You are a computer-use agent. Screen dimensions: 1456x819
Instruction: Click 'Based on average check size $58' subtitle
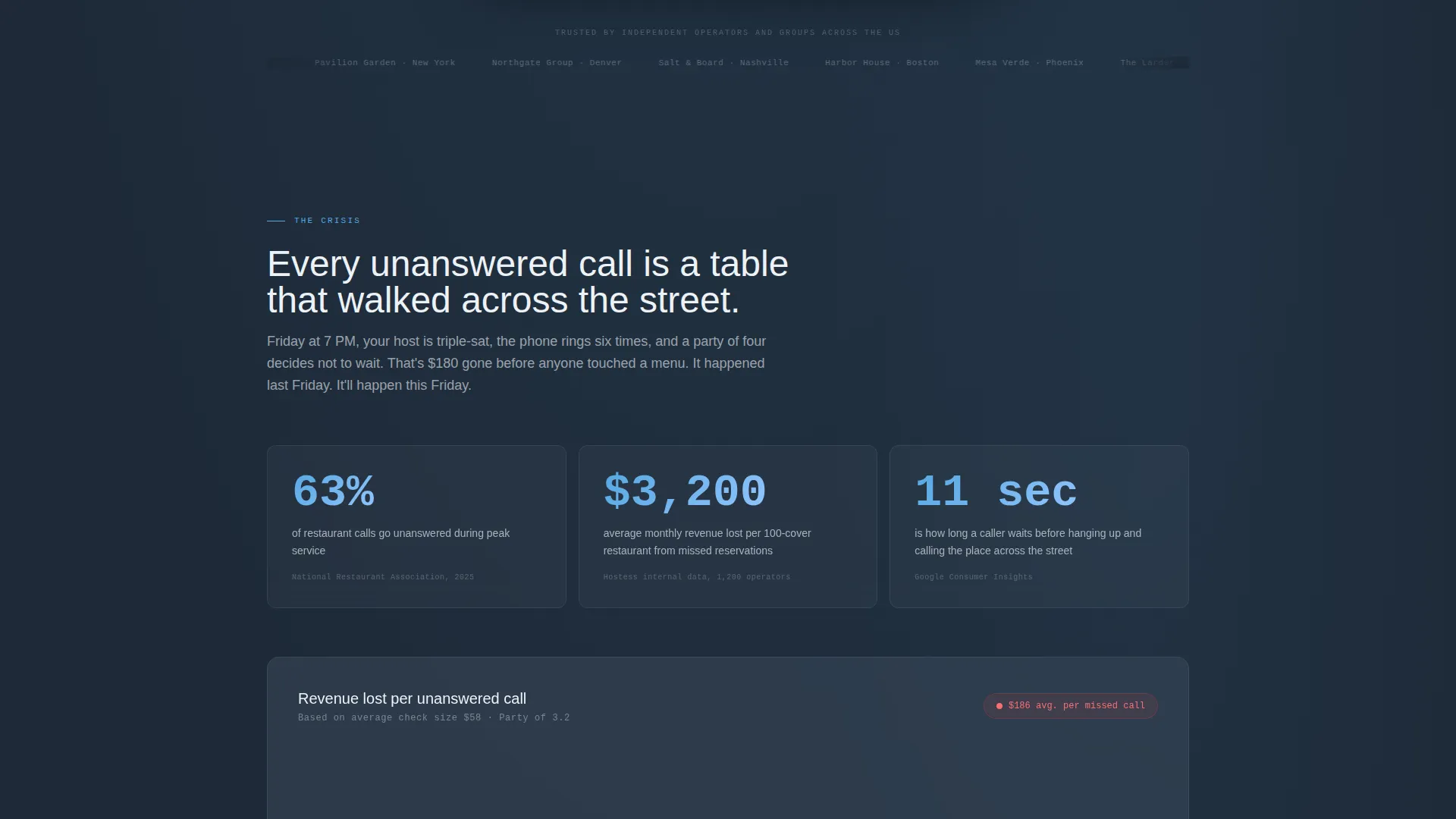[434, 717]
